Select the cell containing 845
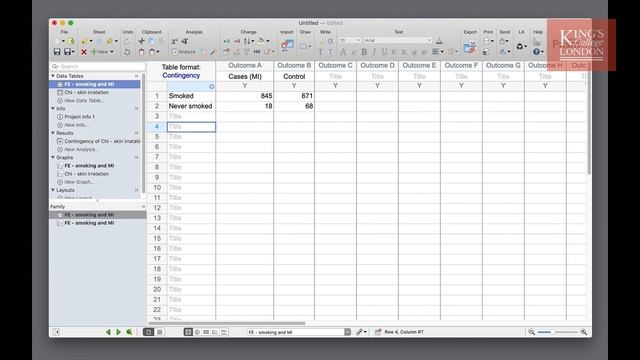 point(244,96)
